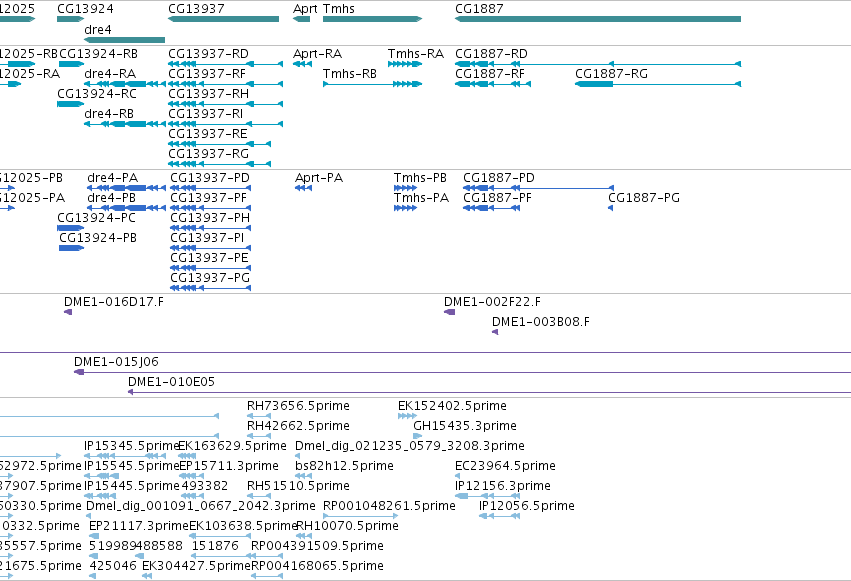Click EST GH15435.3prime

point(465,426)
